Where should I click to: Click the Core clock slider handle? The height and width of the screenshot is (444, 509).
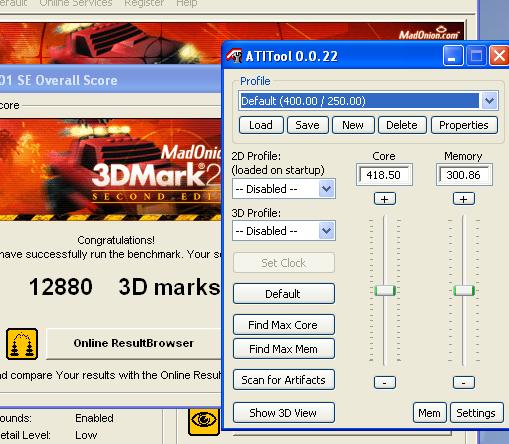coord(385,290)
